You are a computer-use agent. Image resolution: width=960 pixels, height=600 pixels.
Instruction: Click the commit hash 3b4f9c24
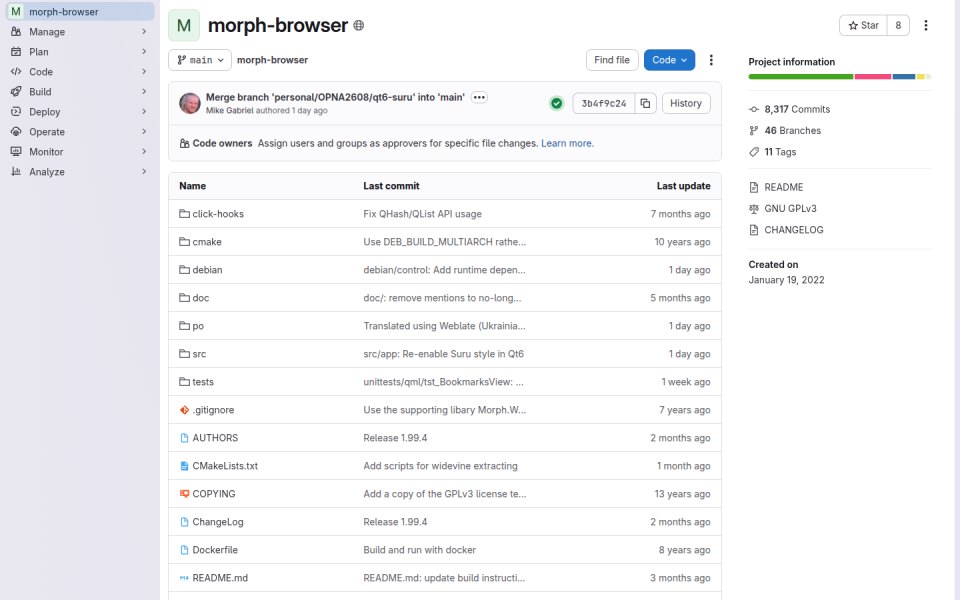[x=604, y=103]
